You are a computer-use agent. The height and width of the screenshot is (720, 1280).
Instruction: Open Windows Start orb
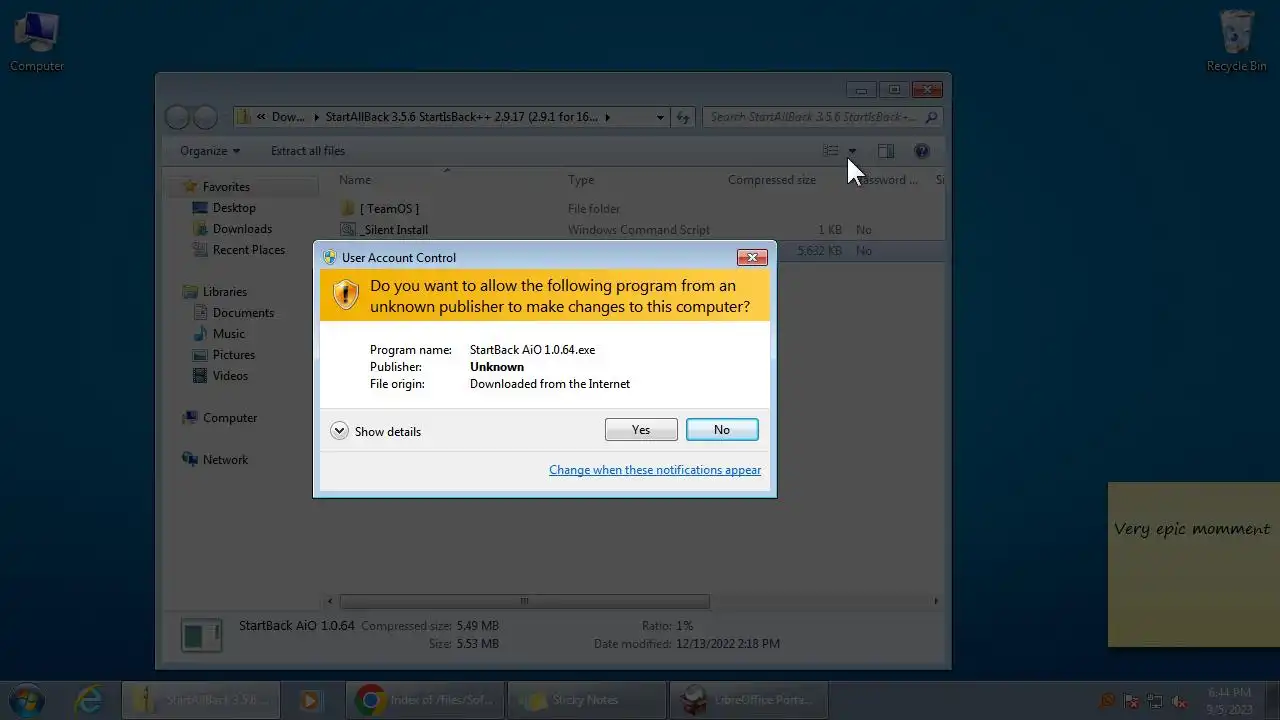click(27, 700)
